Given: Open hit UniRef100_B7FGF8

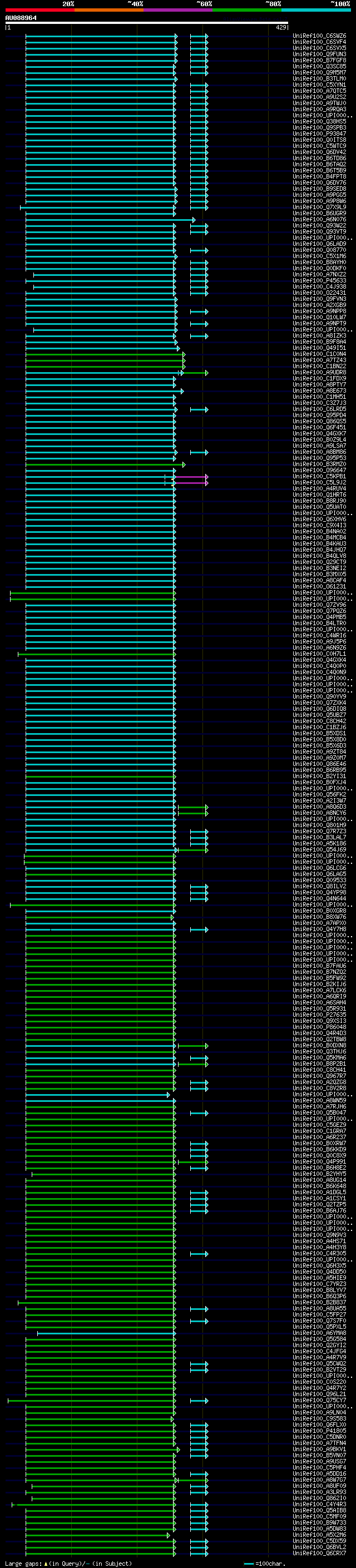Looking at the screenshot, I should pyautogui.click(x=319, y=60).
